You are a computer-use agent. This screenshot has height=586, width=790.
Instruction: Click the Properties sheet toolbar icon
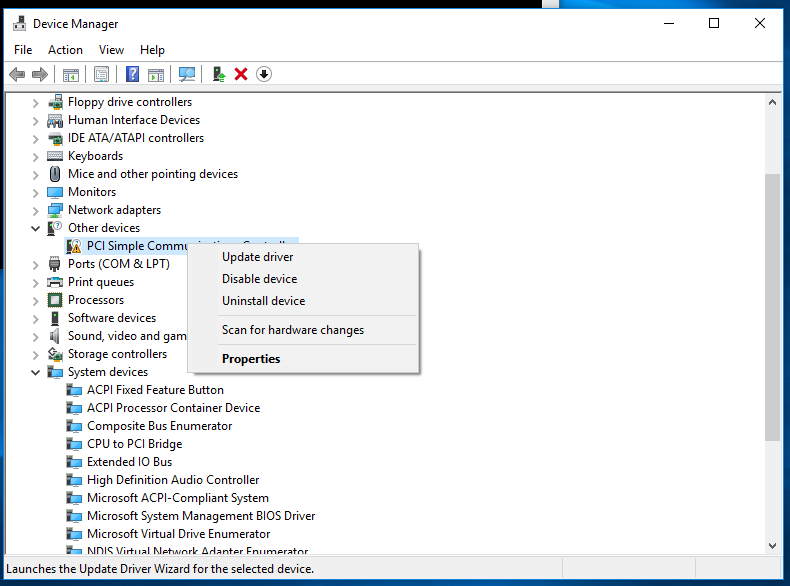coord(101,74)
